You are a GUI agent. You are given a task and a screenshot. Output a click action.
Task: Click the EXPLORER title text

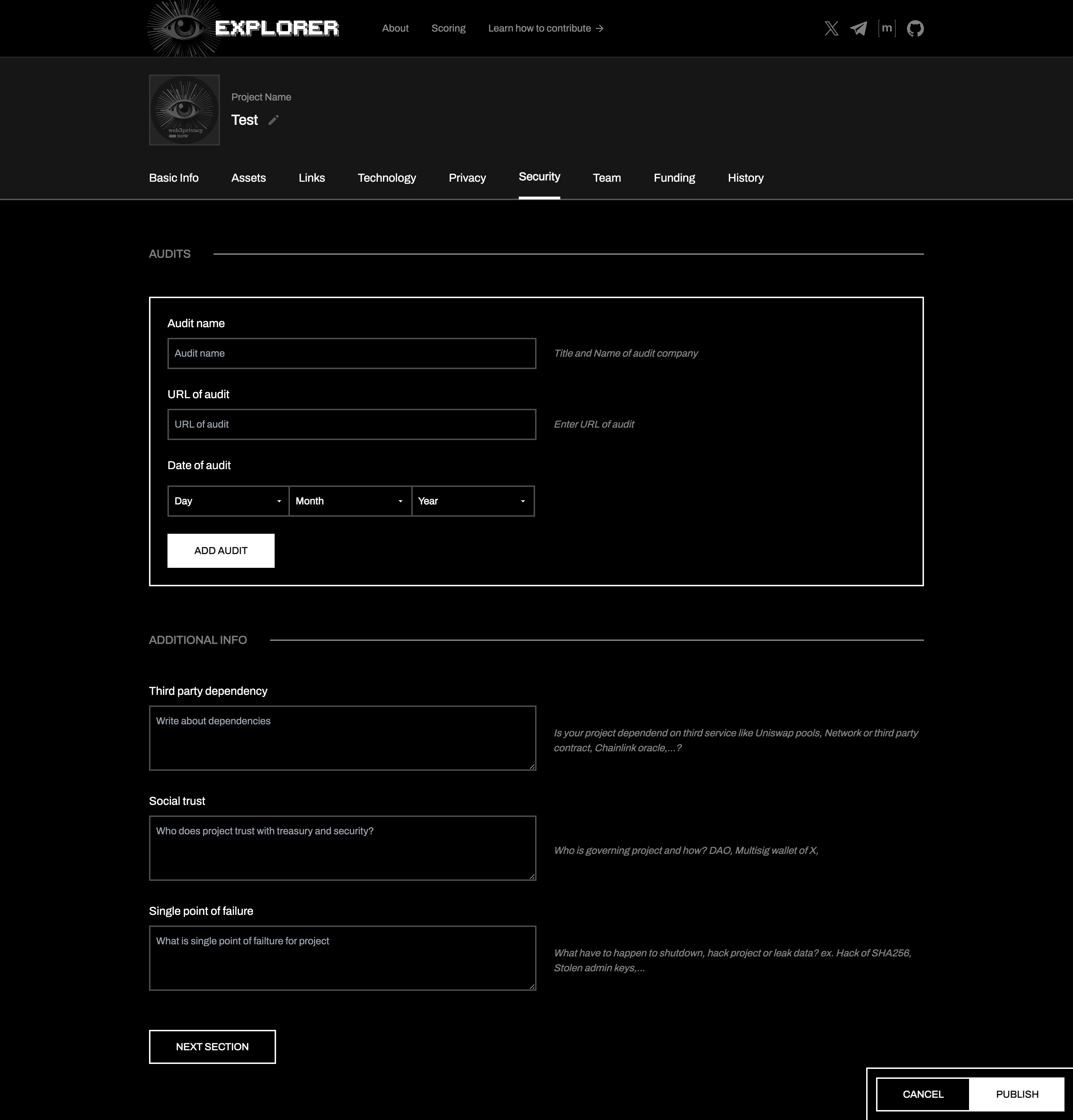pos(277,28)
